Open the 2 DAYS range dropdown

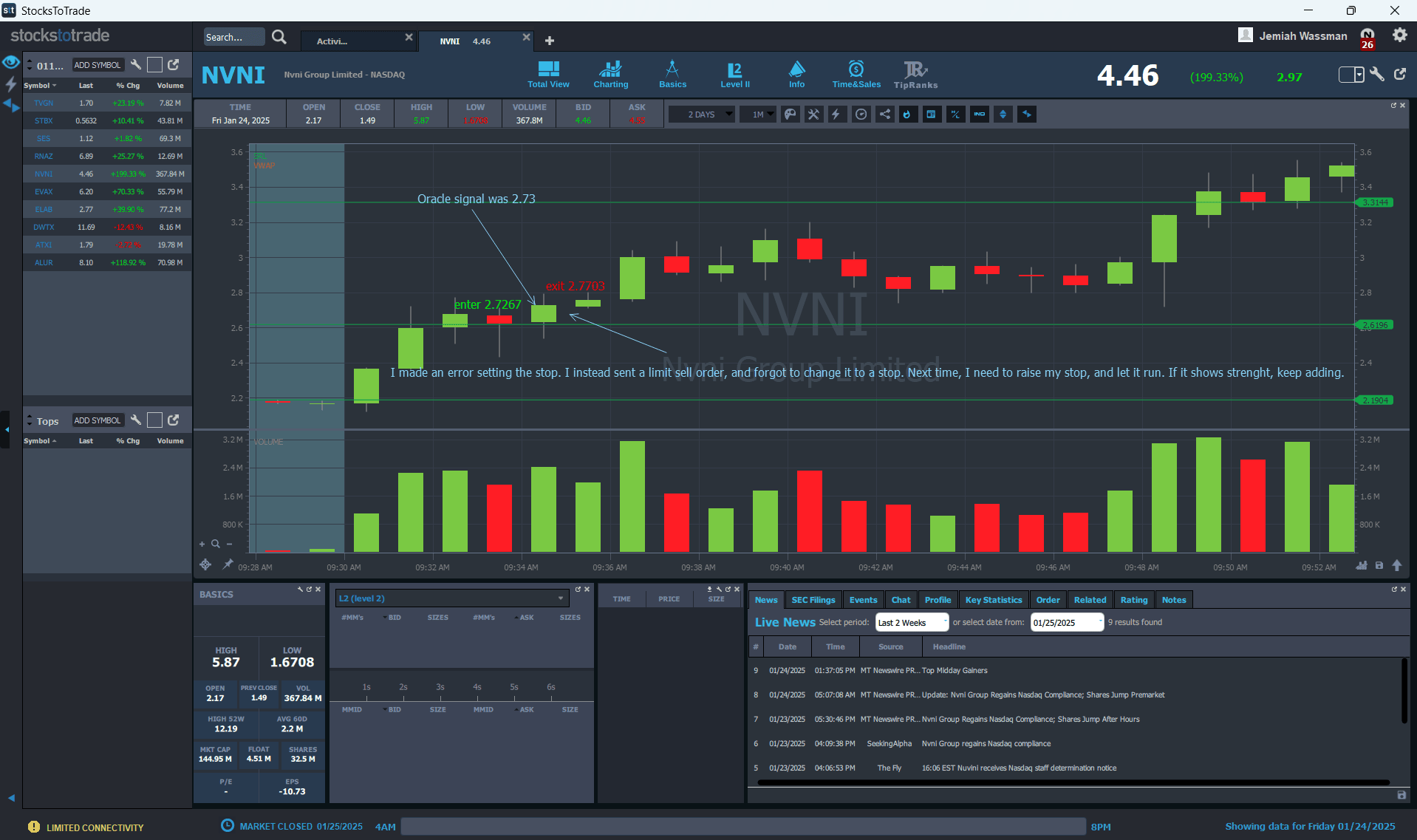[x=702, y=115]
